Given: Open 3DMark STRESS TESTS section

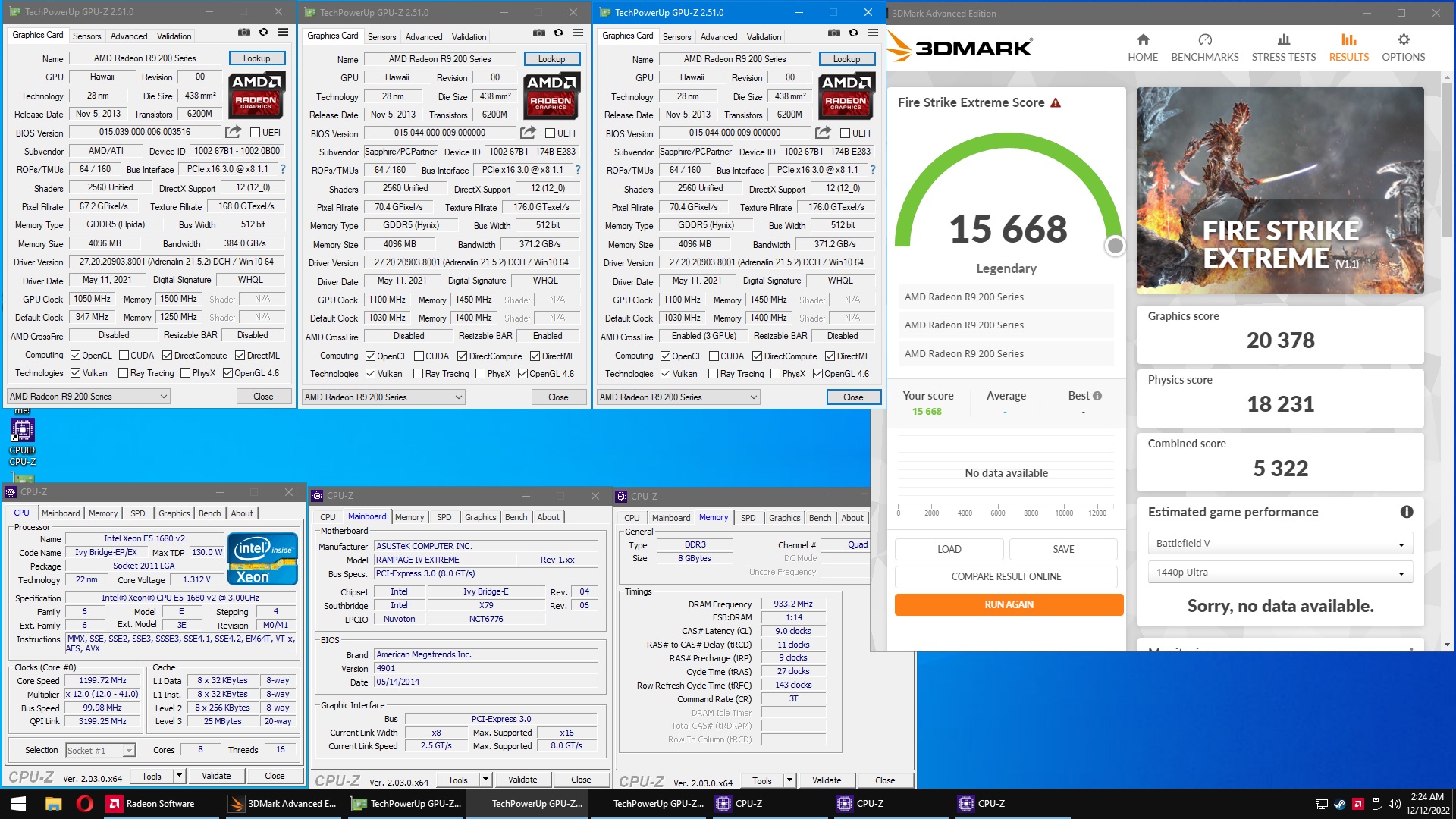Looking at the screenshot, I should click(x=1283, y=47).
